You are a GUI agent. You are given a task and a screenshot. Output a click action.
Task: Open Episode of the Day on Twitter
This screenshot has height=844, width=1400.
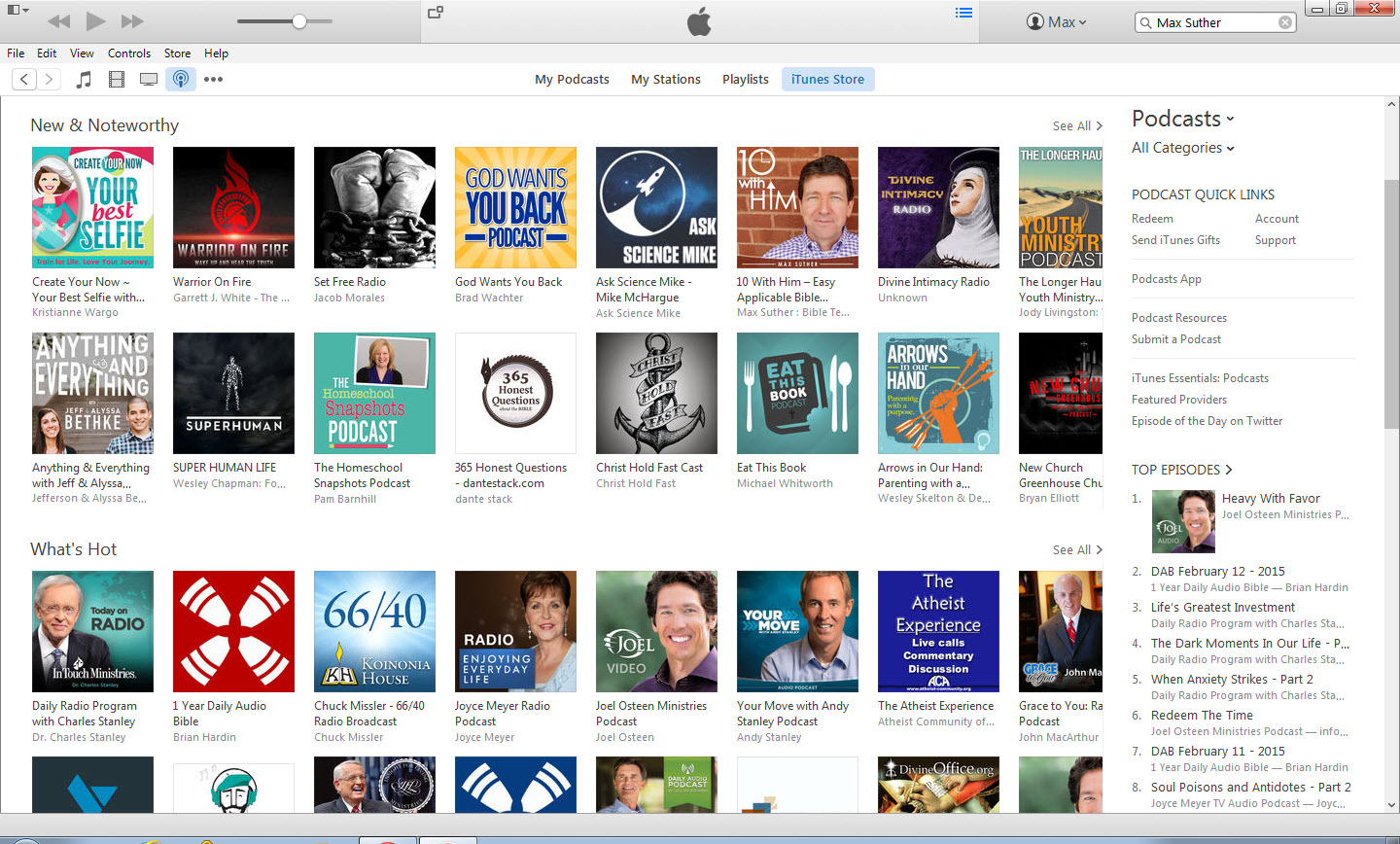pyautogui.click(x=1207, y=421)
